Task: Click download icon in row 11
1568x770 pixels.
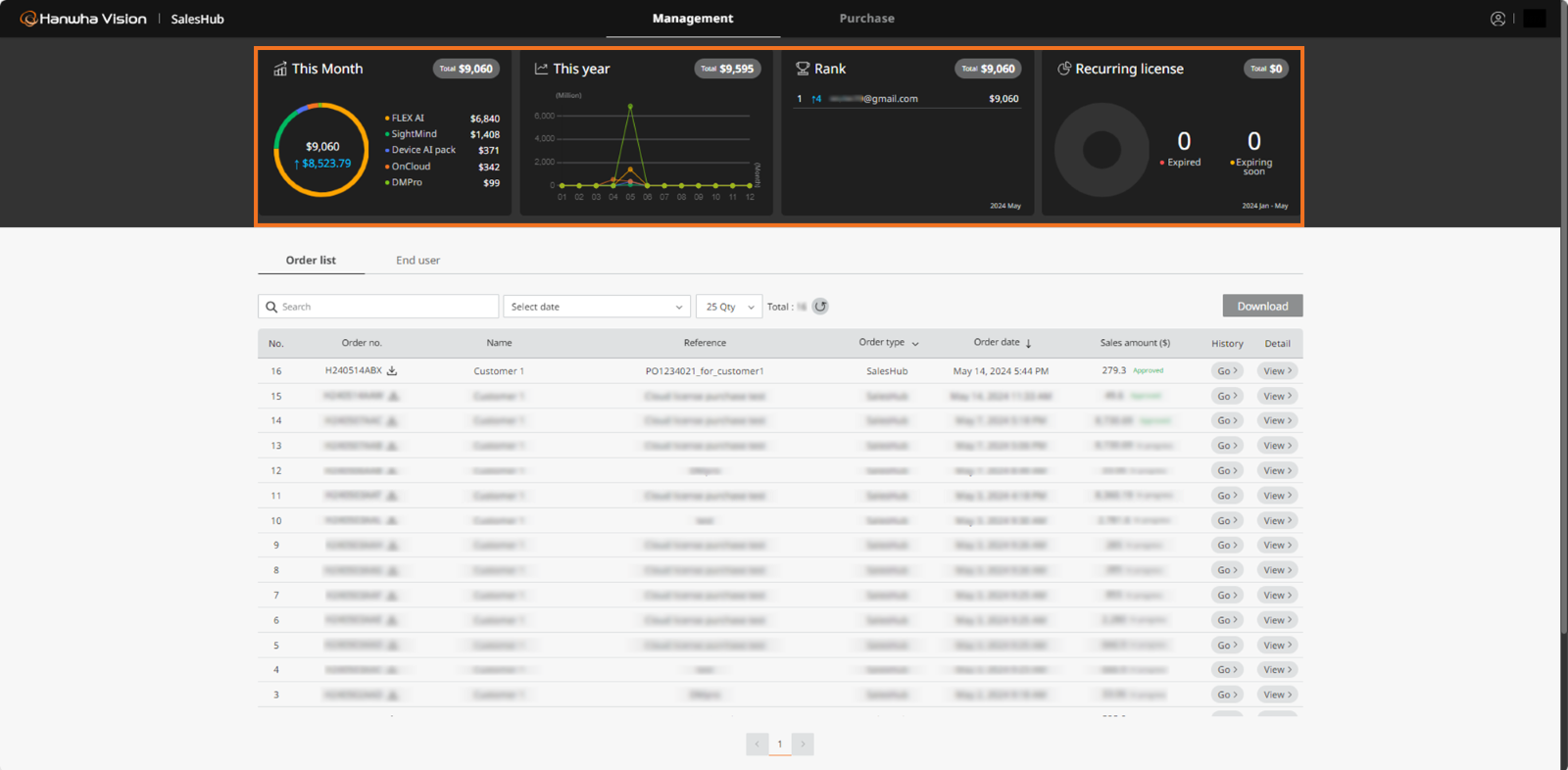Action: (x=392, y=496)
